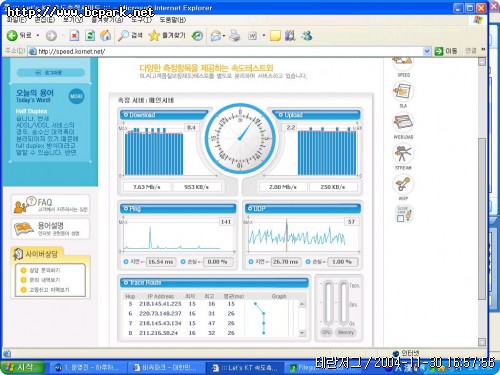500x375 pixels.
Task: Open the VOIP test icon
Action: point(403,184)
